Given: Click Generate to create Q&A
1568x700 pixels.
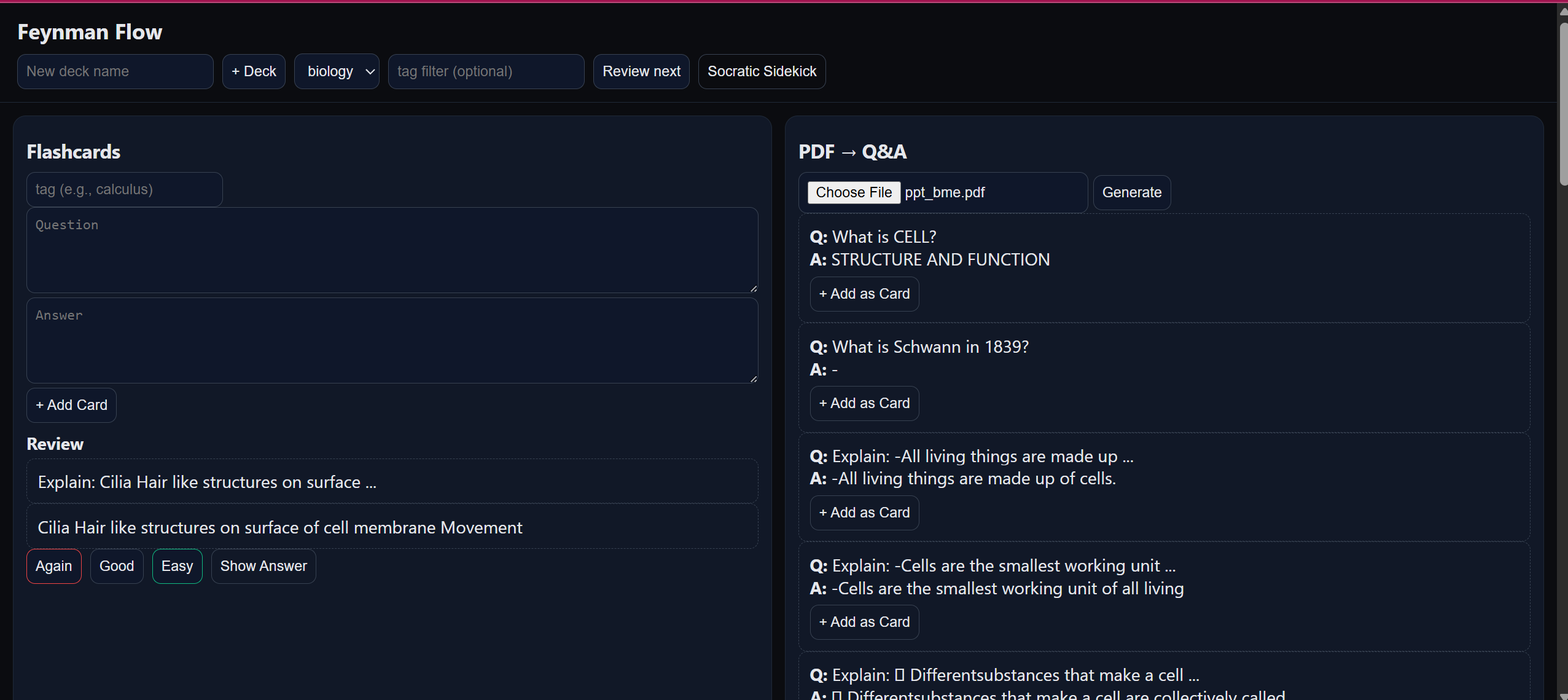Looking at the screenshot, I should (x=1131, y=192).
